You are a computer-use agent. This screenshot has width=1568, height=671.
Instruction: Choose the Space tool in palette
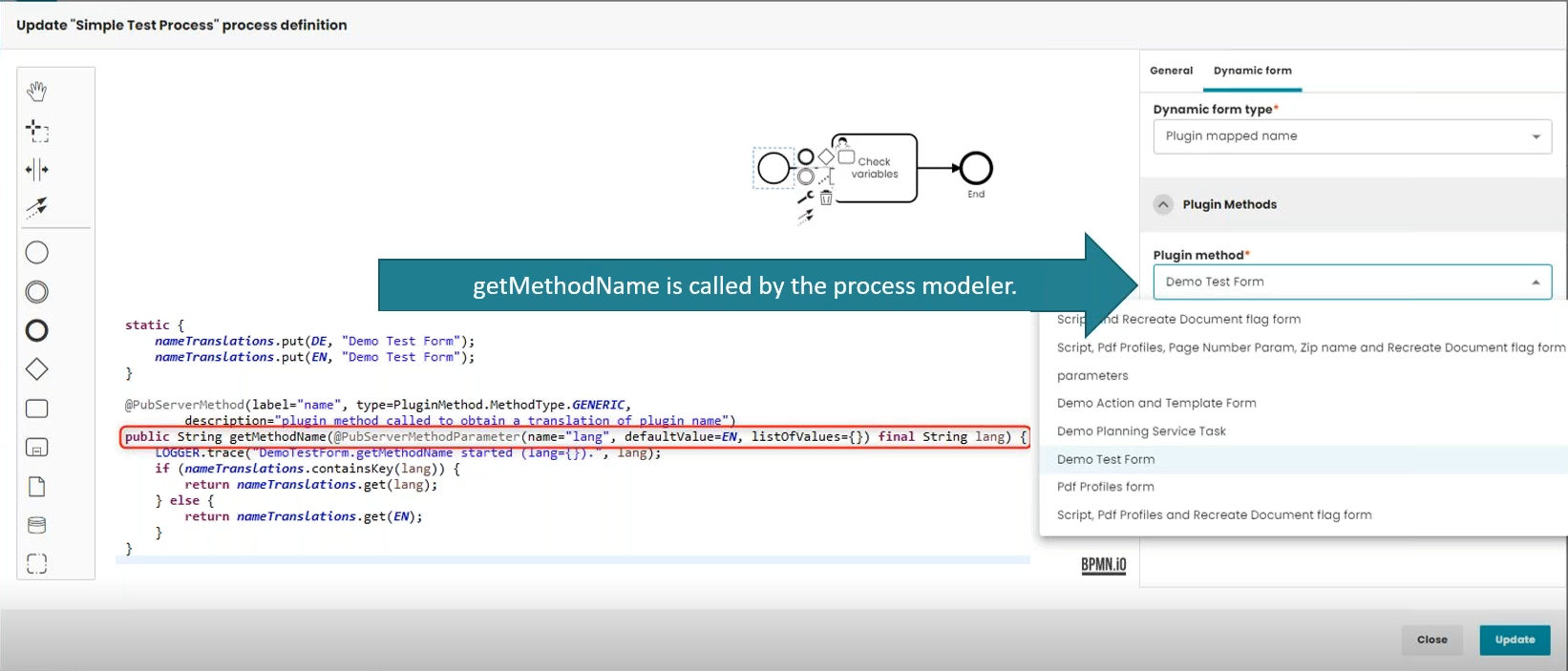[x=36, y=170]
